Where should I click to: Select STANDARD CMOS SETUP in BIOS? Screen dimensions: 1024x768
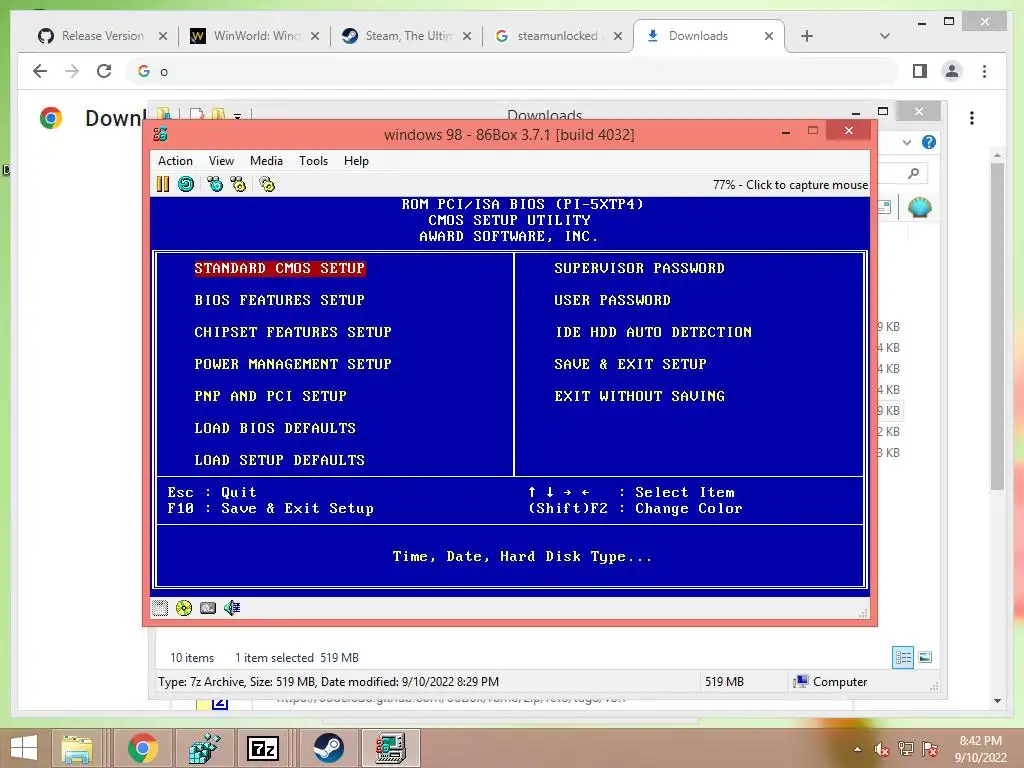pyautogui.click(x=280, y=268)
